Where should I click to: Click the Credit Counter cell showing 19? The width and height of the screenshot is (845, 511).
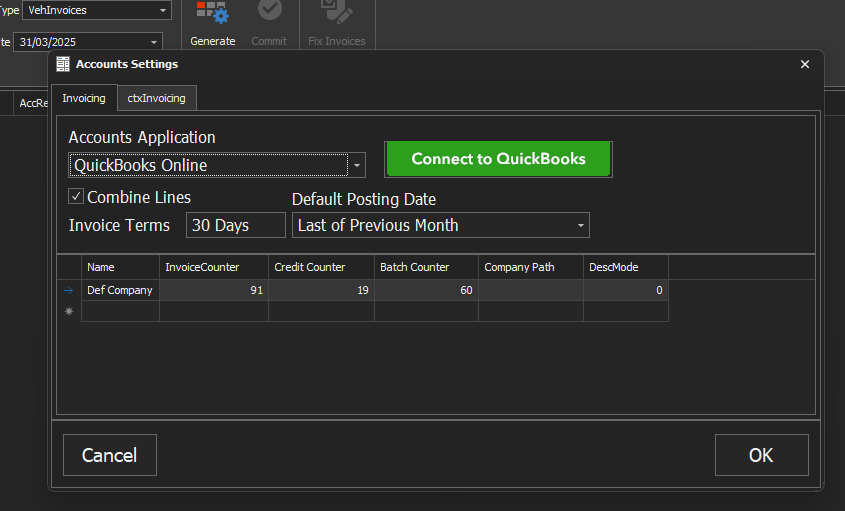pos(321,290)
